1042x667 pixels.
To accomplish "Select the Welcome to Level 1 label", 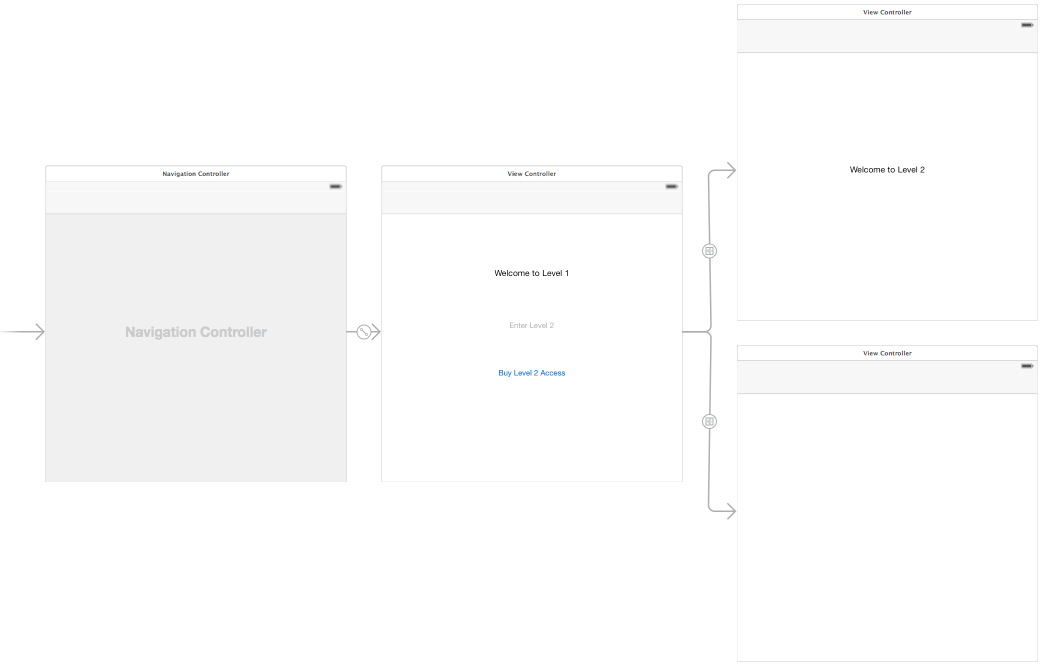I will coord(531,272).
